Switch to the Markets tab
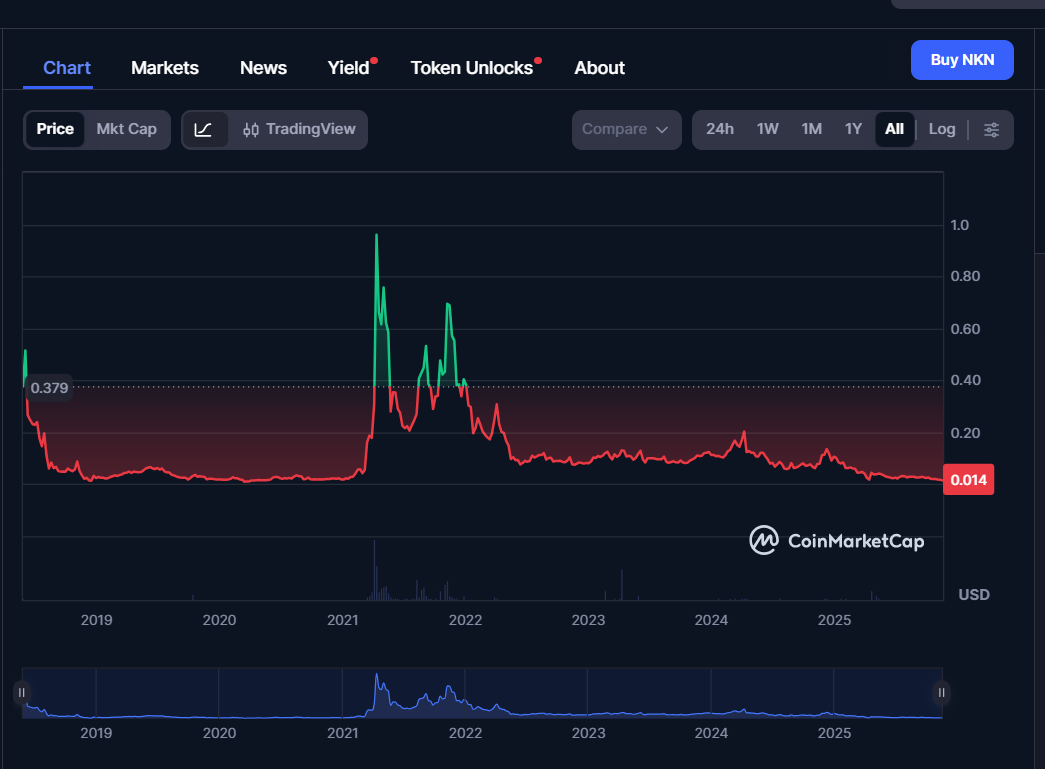1045x769 pixels. coord(164,67)
